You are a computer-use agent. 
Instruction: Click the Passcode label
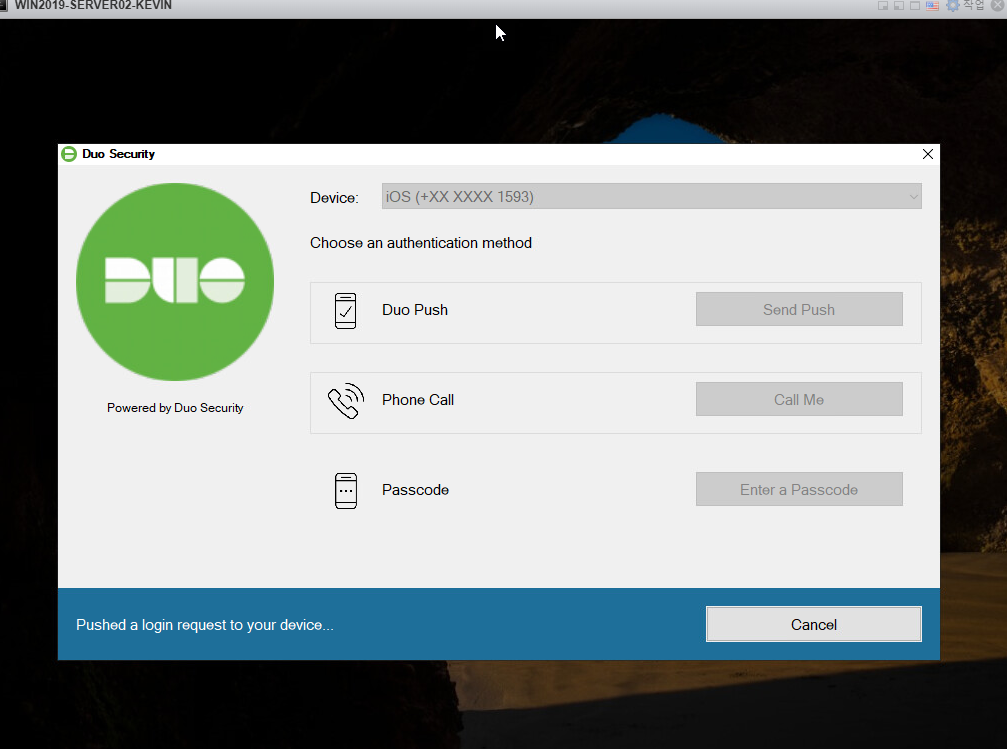coord(415,490)
